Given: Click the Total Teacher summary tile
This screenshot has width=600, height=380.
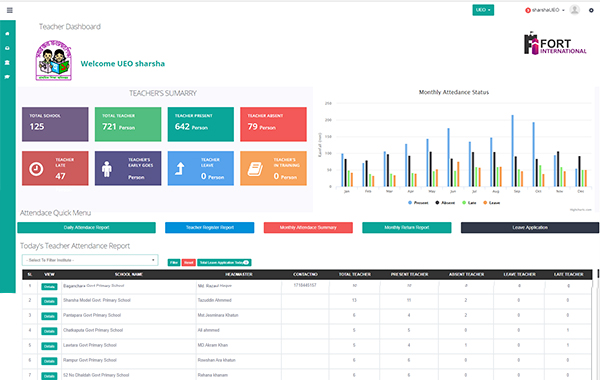Looking at the screenshot, I should tap(128, 124).
